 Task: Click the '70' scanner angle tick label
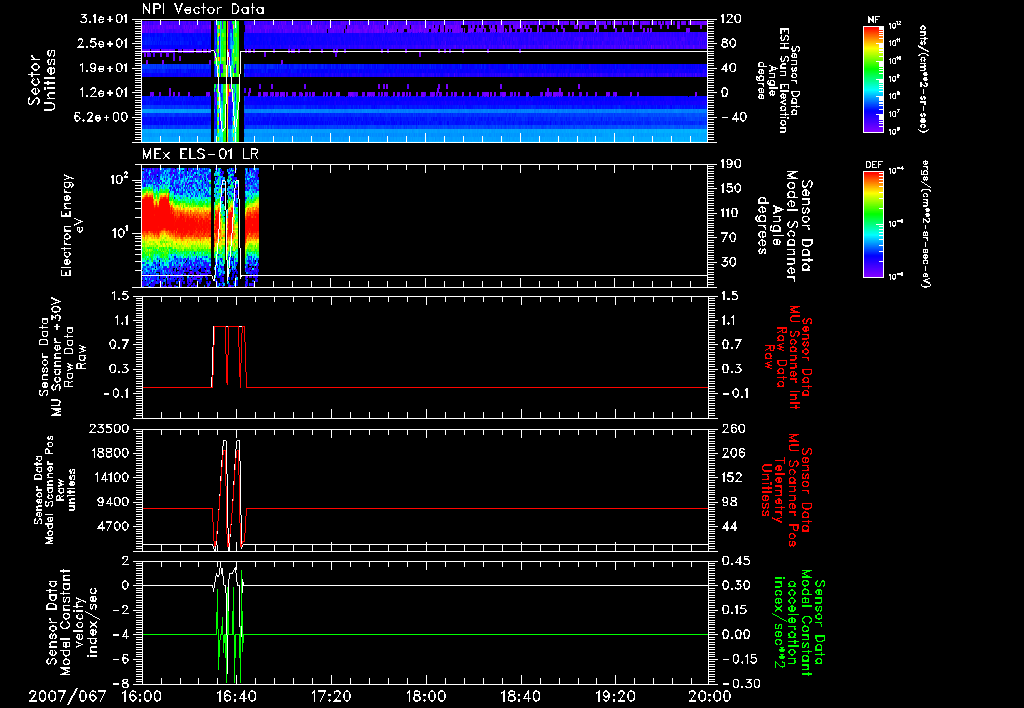point(728,237)
